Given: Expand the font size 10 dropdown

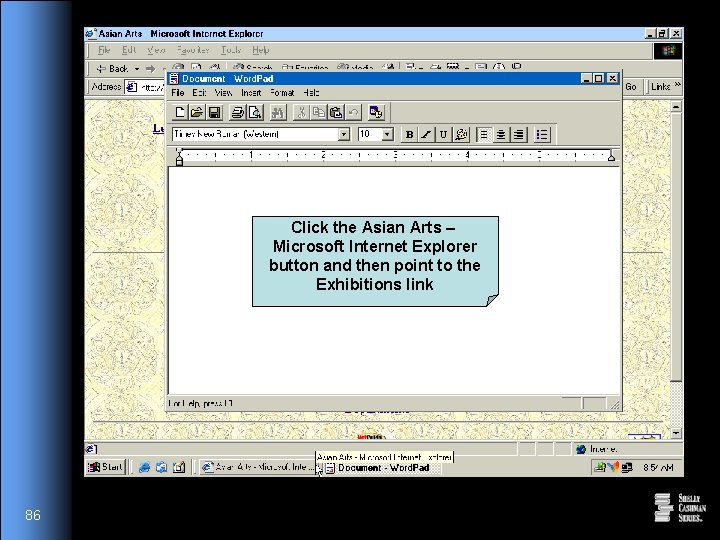Looking at the screenshot, I should 388,134.
